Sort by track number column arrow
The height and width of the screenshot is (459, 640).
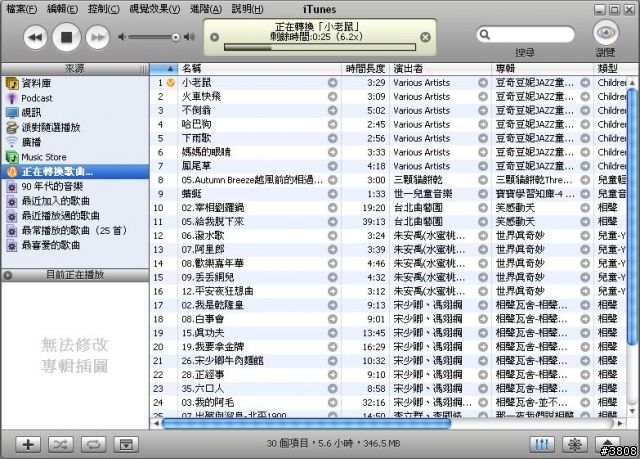click(x=164, y=69)
